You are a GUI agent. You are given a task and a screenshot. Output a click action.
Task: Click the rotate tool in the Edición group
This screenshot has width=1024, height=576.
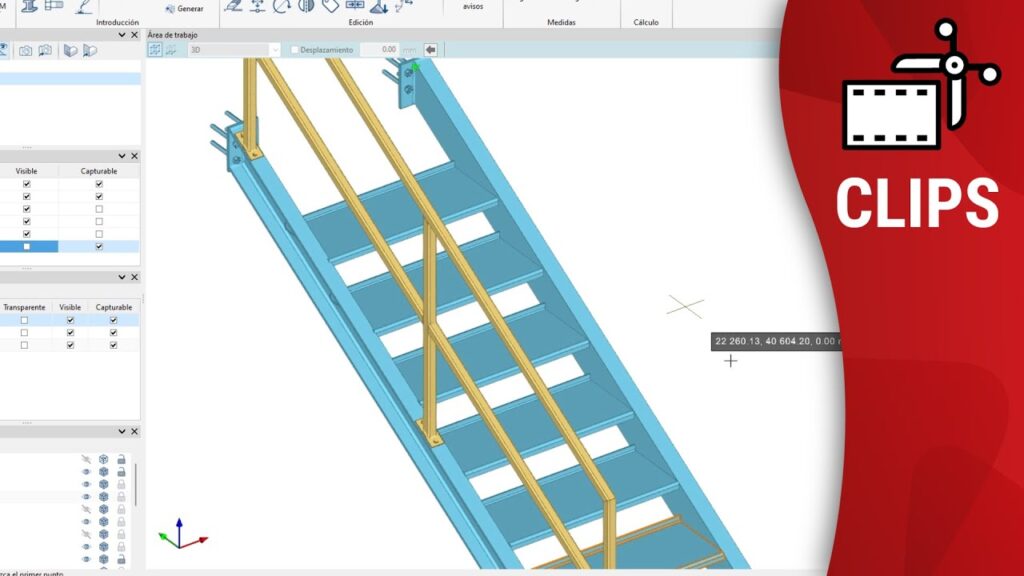click(282, 6)
